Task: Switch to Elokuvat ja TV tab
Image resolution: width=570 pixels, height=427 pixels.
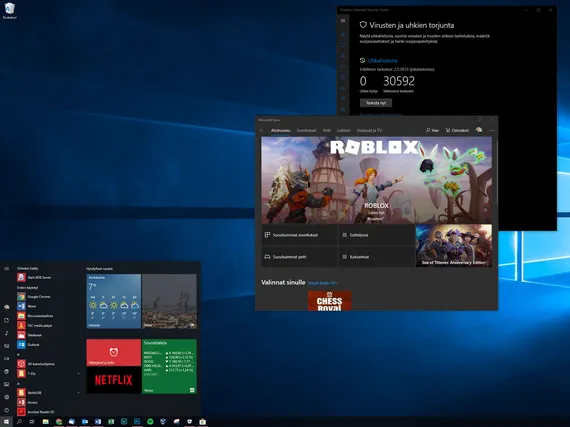Action: pyautogui.click(x=369, y=130)
